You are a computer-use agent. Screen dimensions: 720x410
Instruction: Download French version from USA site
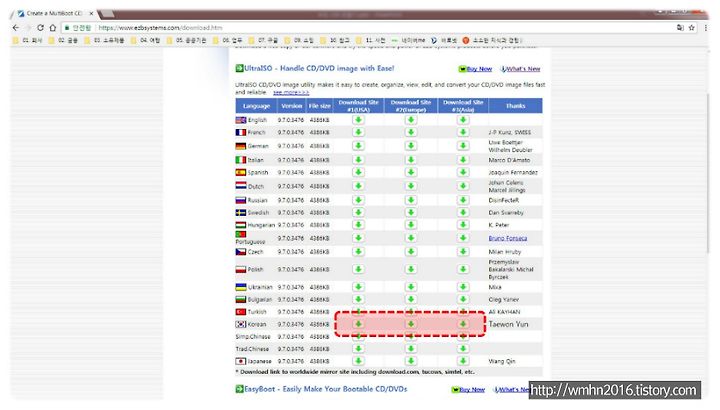[358, 132]
